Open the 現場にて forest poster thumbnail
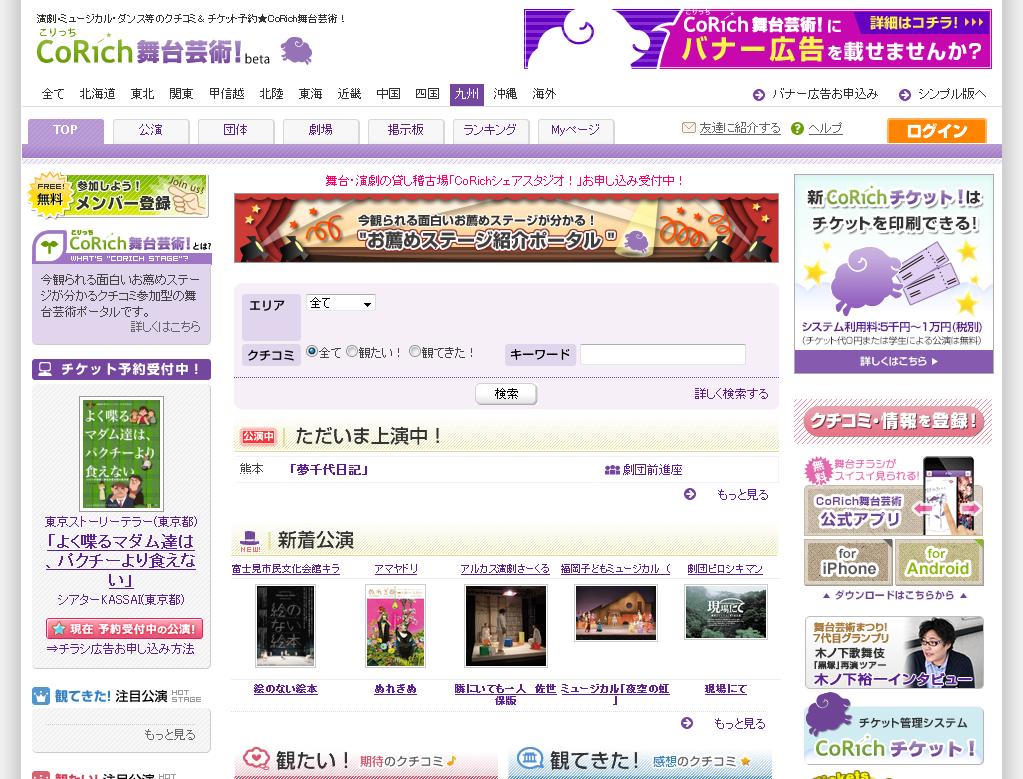 [725, 612]
